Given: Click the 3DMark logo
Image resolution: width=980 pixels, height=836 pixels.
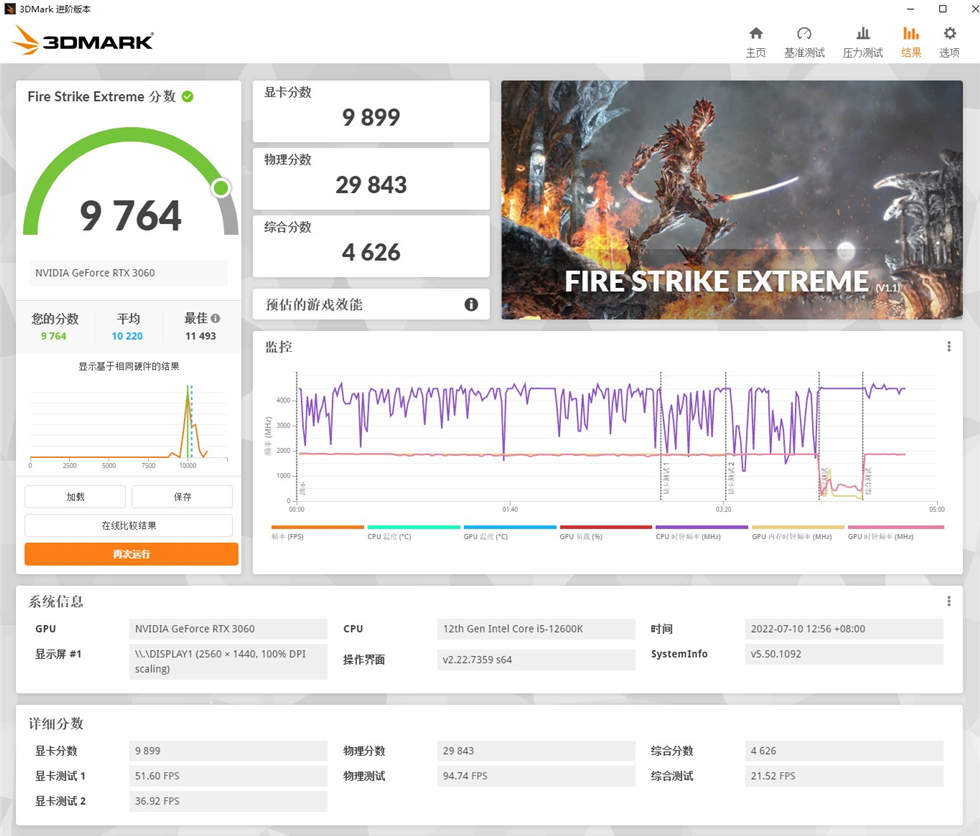Looking at the screenshot, I should pos(82,41).
